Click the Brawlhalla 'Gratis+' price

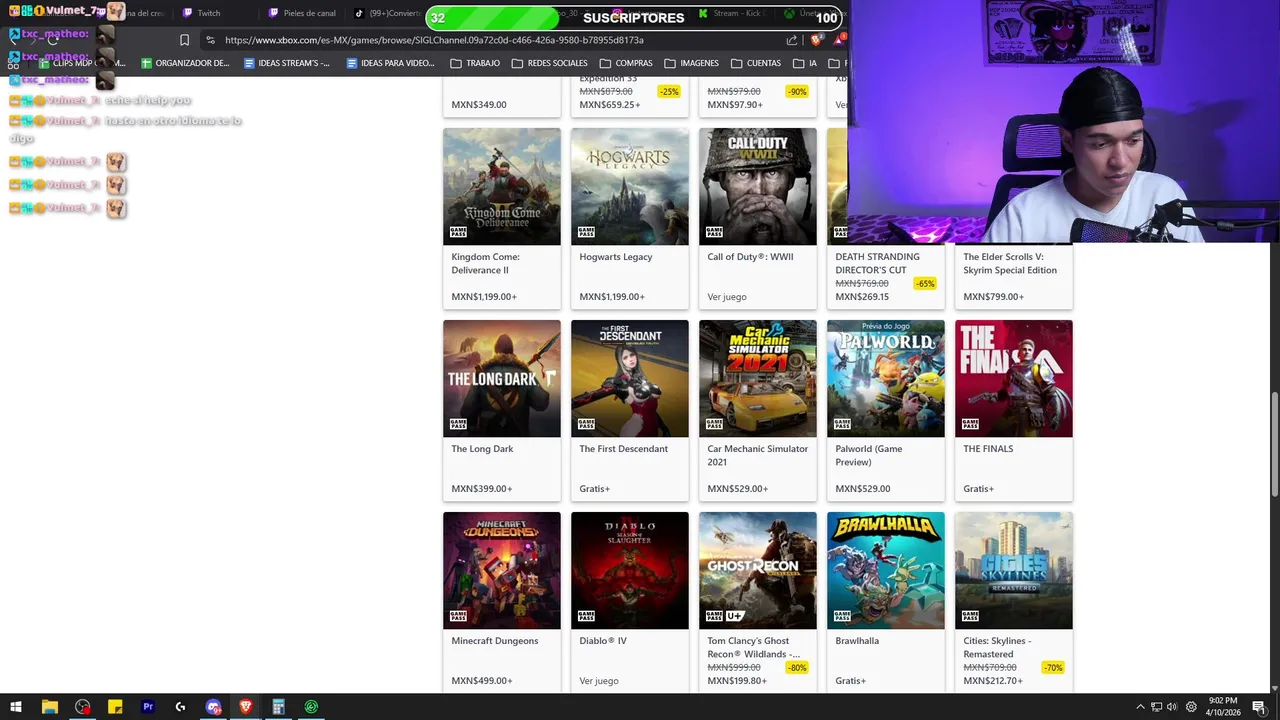pos(850,681)
